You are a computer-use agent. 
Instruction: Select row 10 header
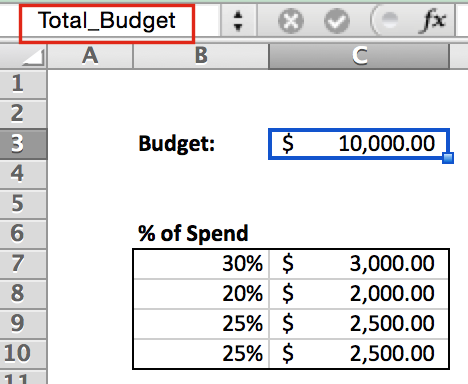point(23,354)
